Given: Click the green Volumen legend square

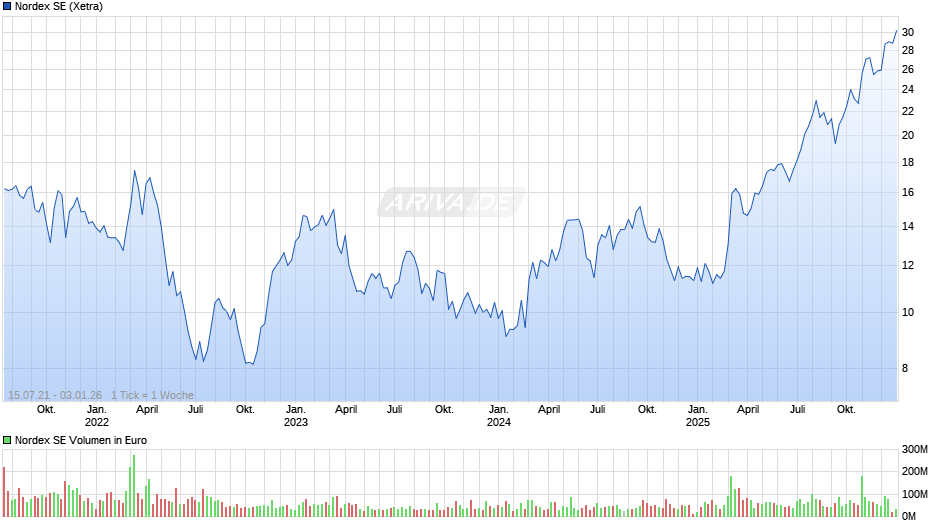Looking at the screenshot, I should click(7, 440).
